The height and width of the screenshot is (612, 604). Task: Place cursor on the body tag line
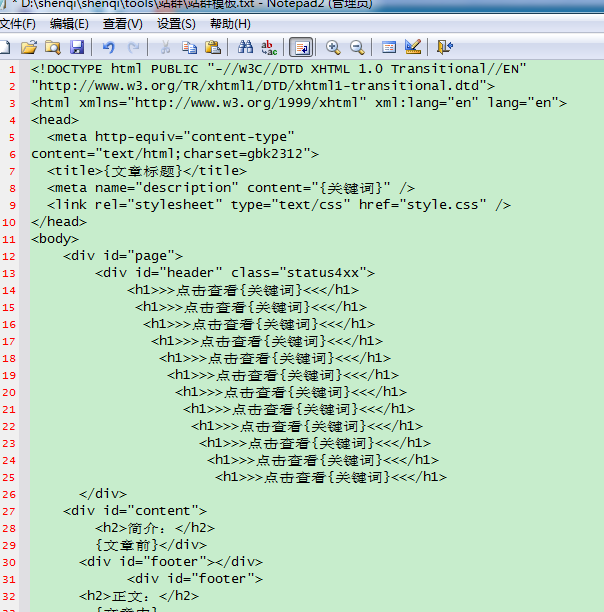54,239
